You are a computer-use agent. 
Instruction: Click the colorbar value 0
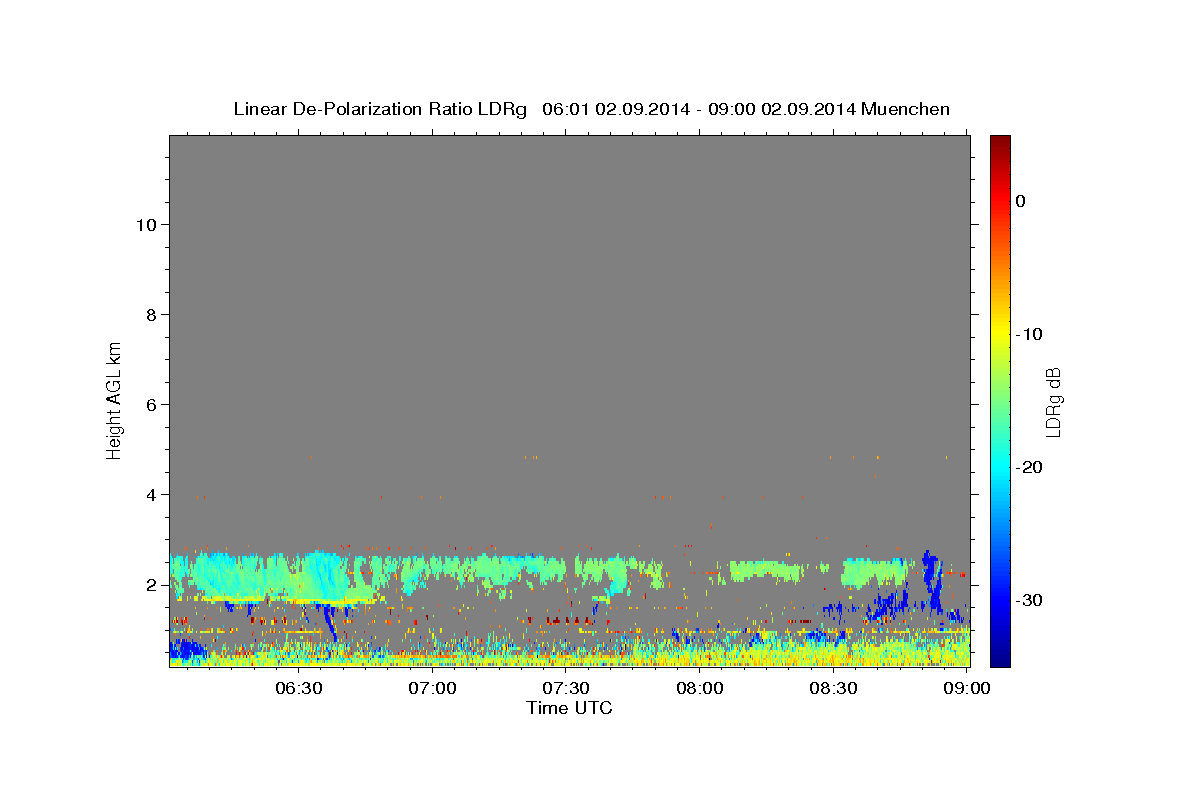coord(1021,201)
